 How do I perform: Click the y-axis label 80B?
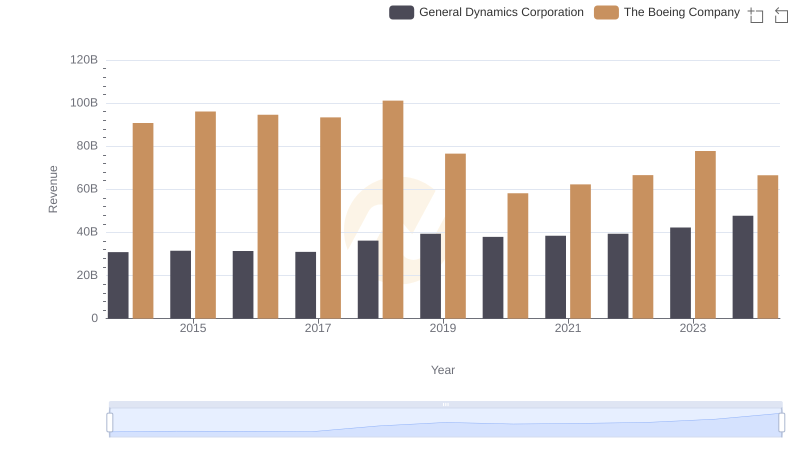(87, 146)
